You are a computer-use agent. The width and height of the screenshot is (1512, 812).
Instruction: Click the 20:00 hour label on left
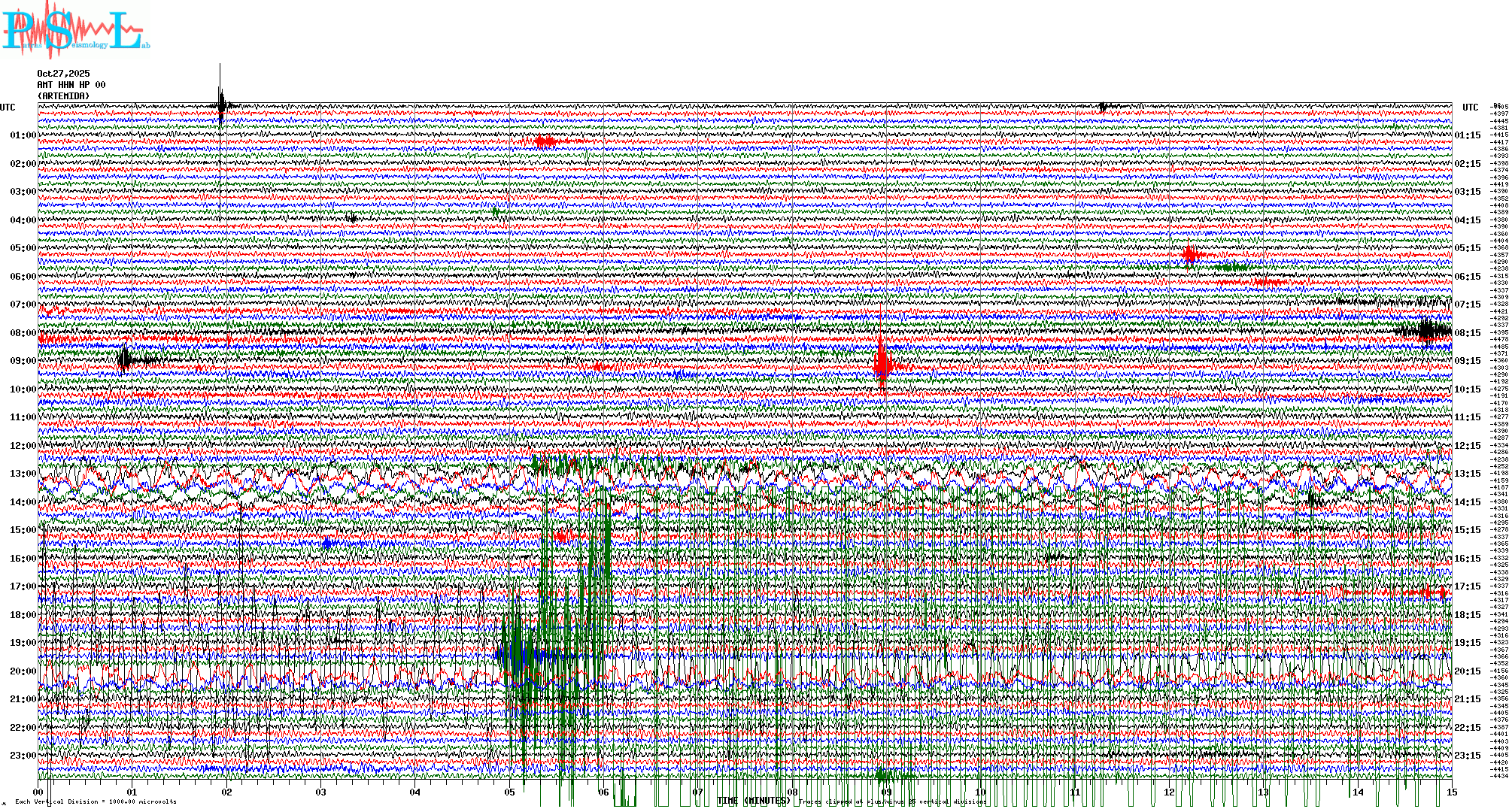[23, 671]
